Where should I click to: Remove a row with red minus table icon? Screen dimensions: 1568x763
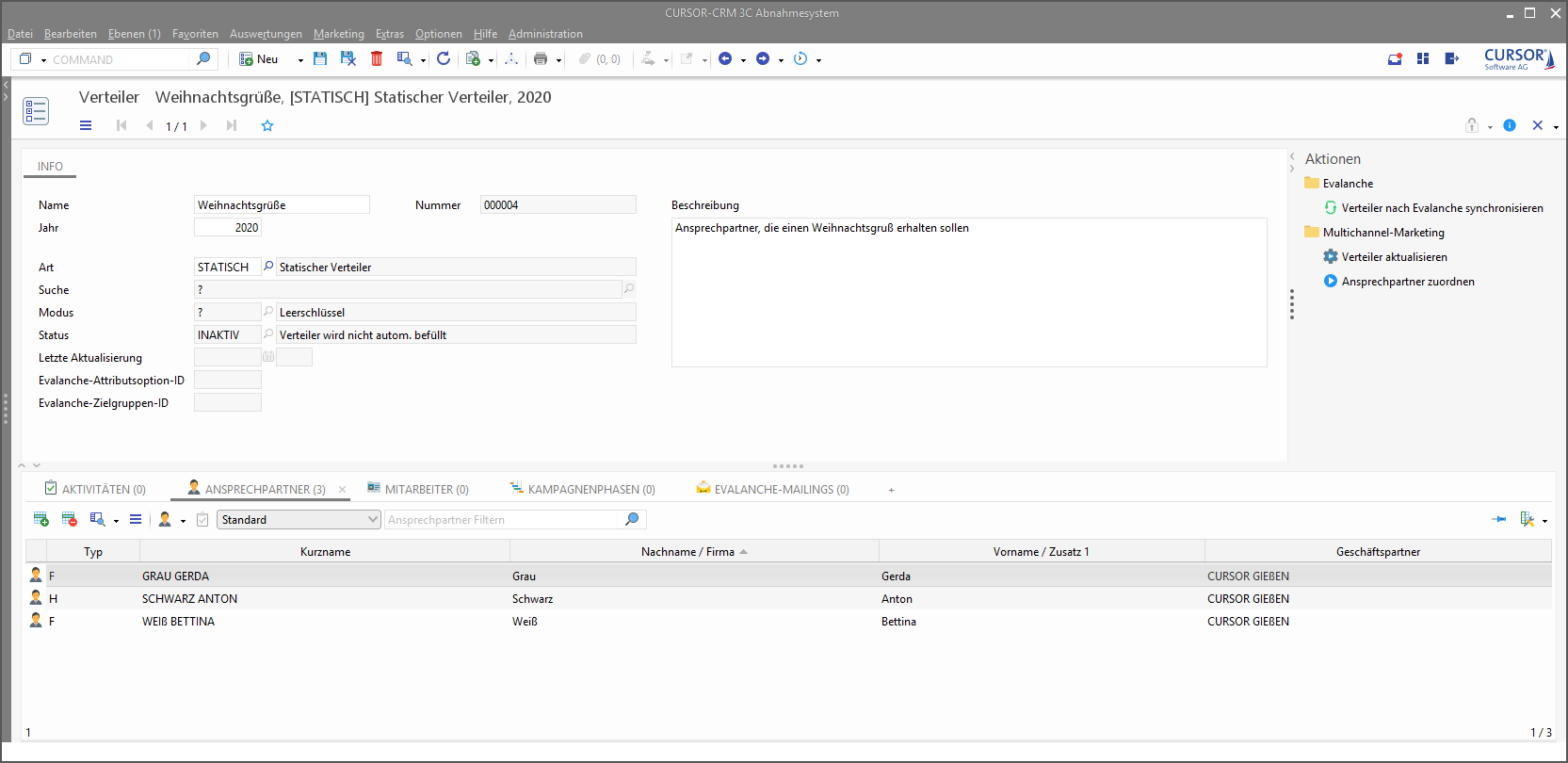tap(69, 520)
